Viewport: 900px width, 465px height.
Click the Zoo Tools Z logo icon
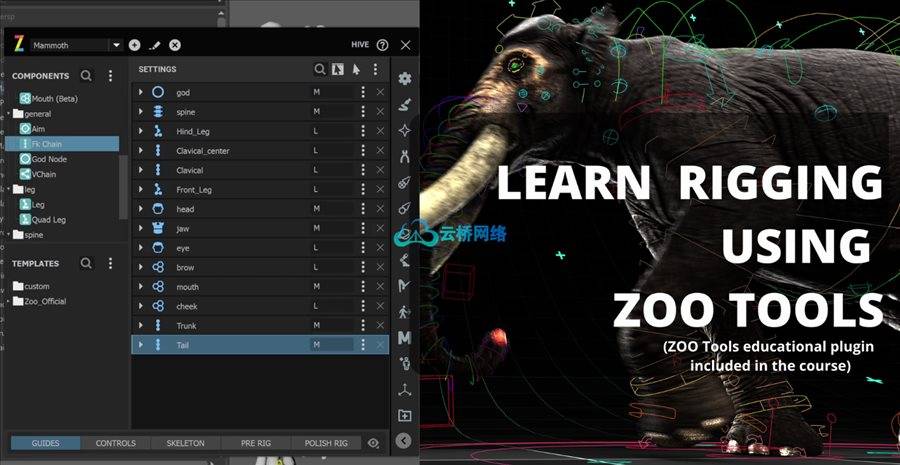pyautogui.click(x=18, y=45)
